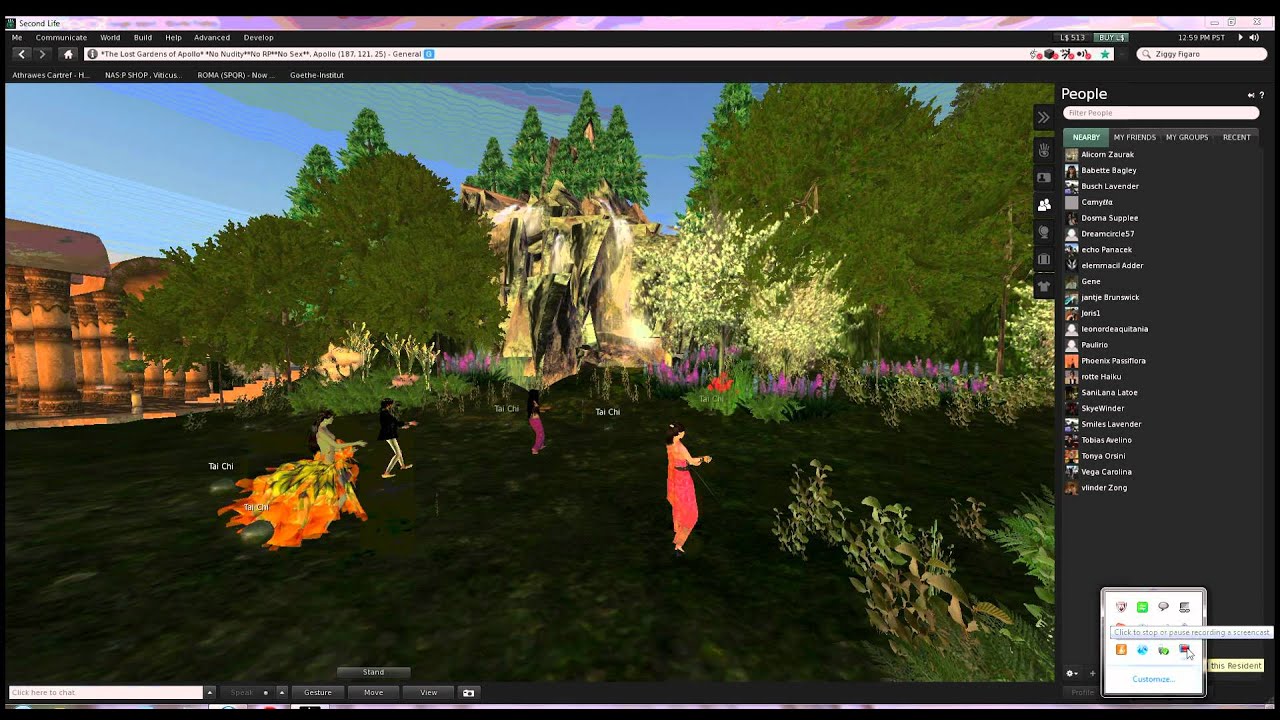Open Customize link in tray popup

(x=1153, y=679)
